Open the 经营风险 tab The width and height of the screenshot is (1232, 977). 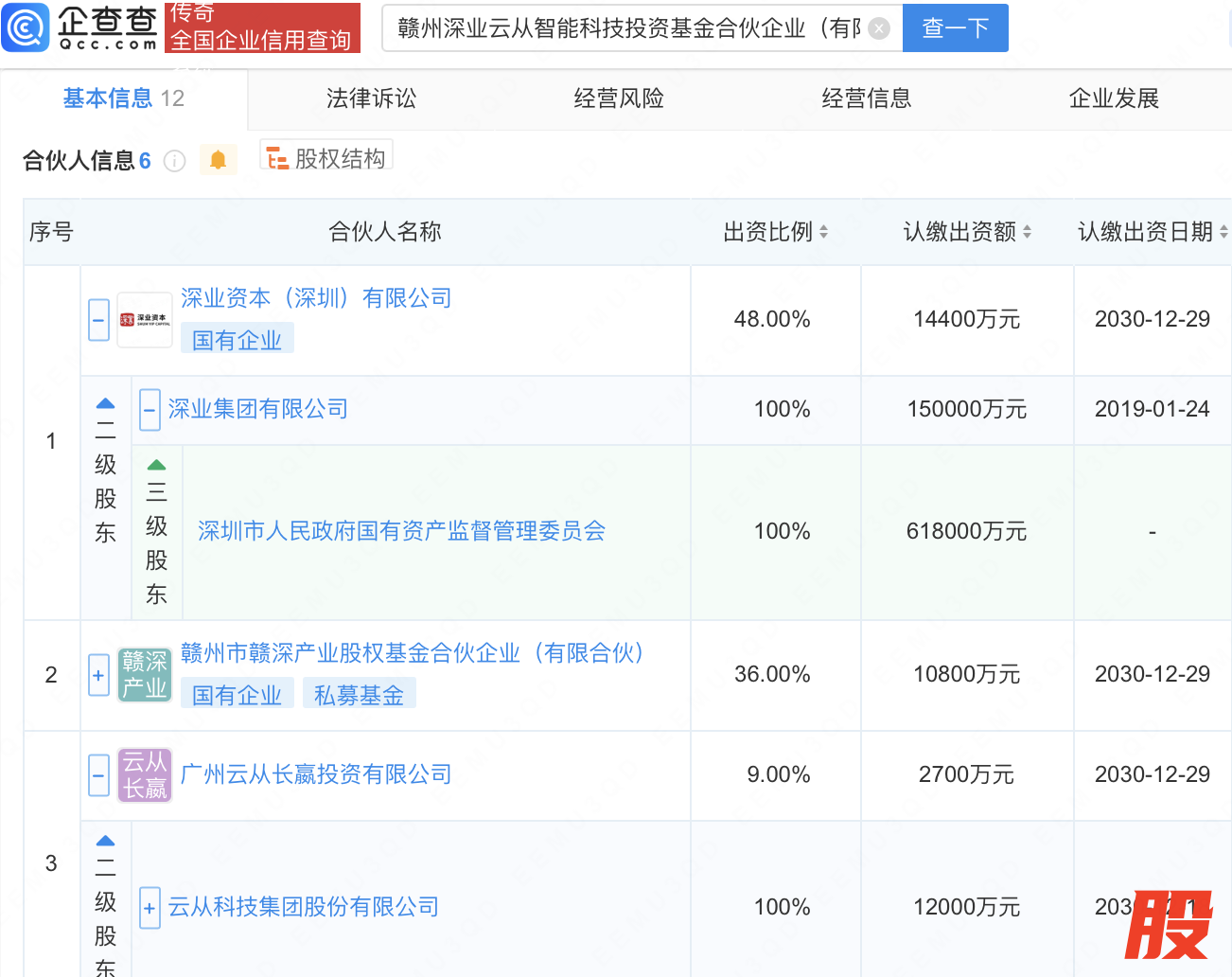tap(619, 98)
